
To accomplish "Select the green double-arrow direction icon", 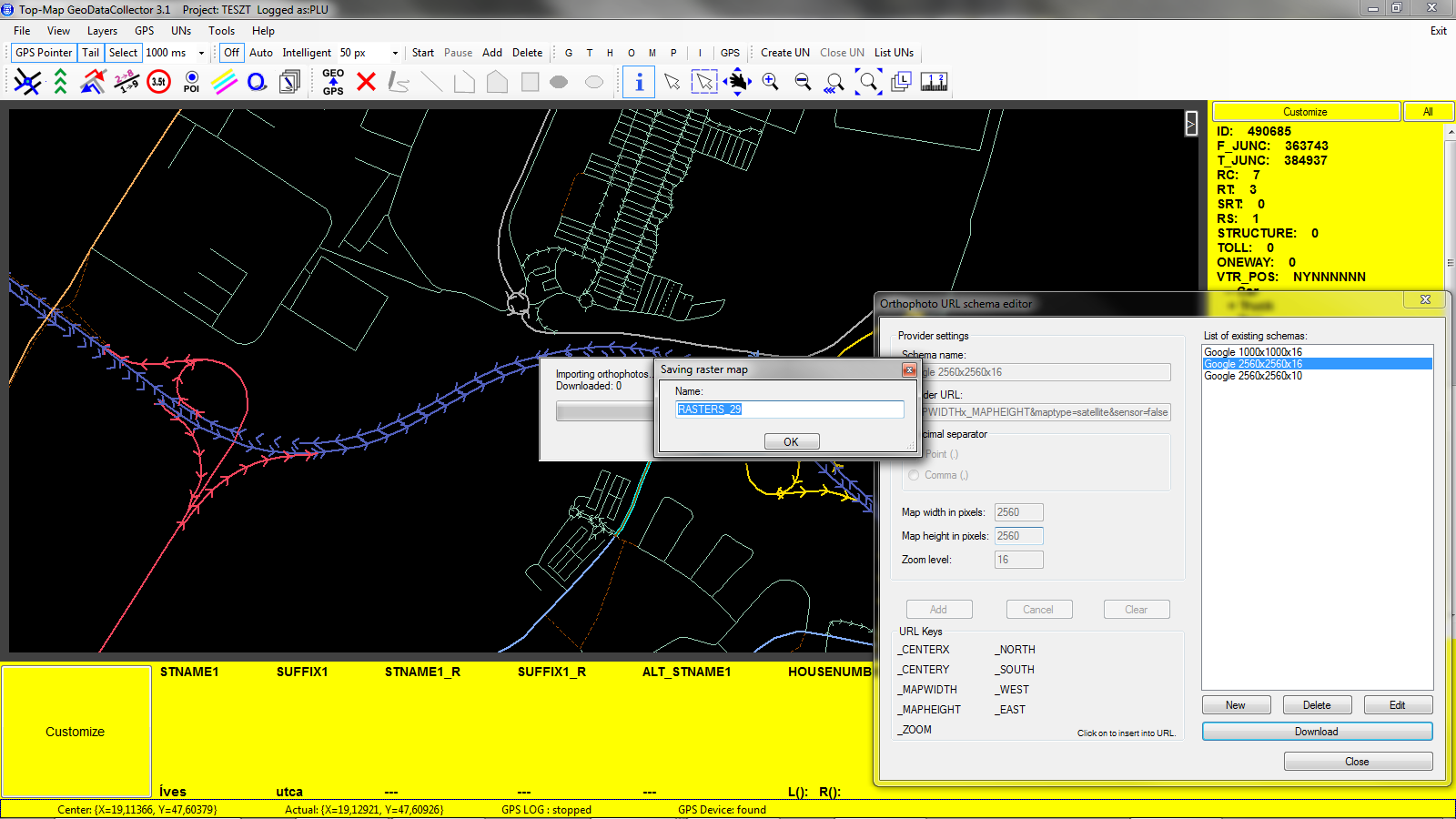I will click(60, 82).
